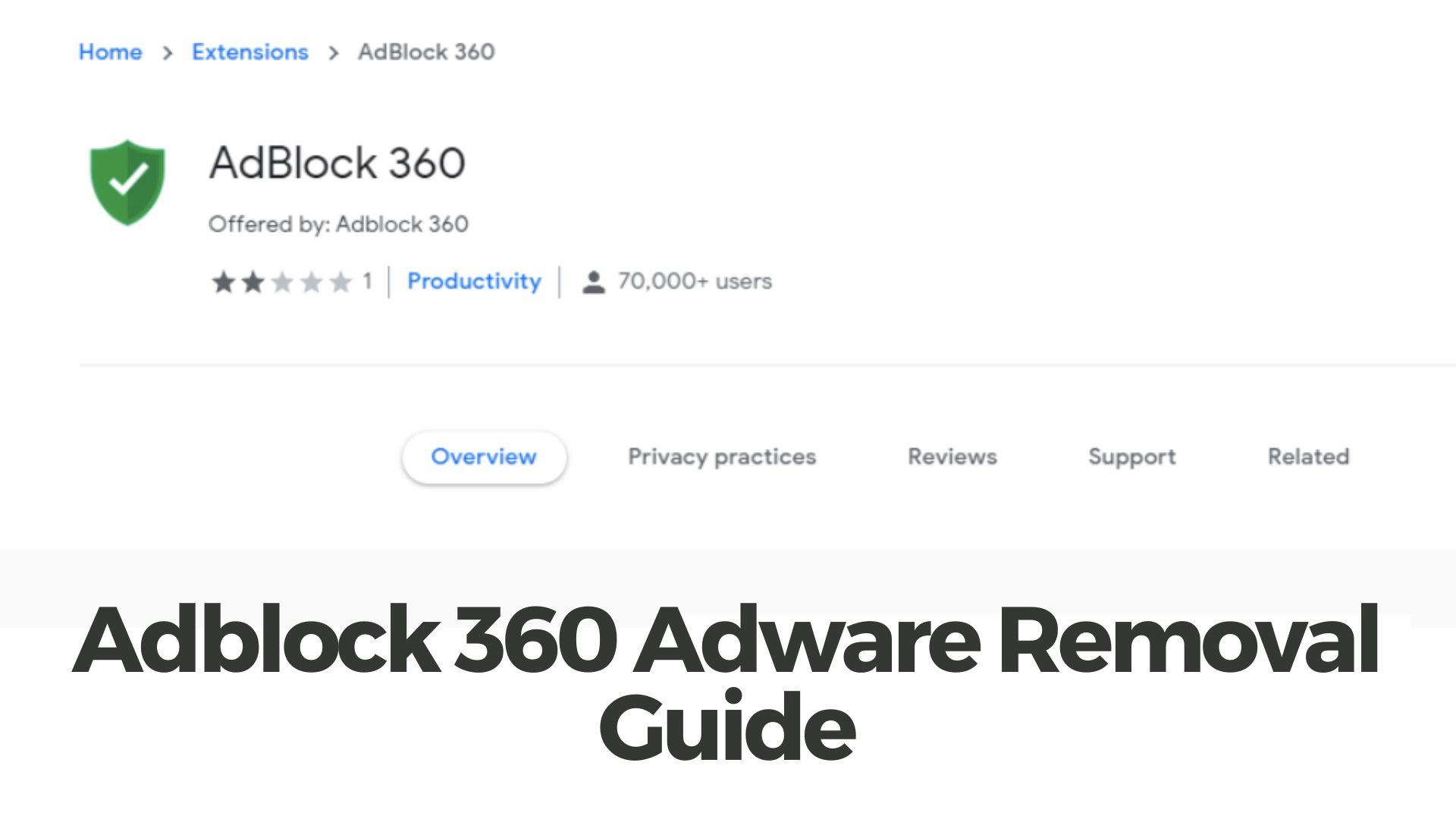Click the AdBlock 360 breadcrumb entry
This screenshot has height=819, width=1456.
425,52
